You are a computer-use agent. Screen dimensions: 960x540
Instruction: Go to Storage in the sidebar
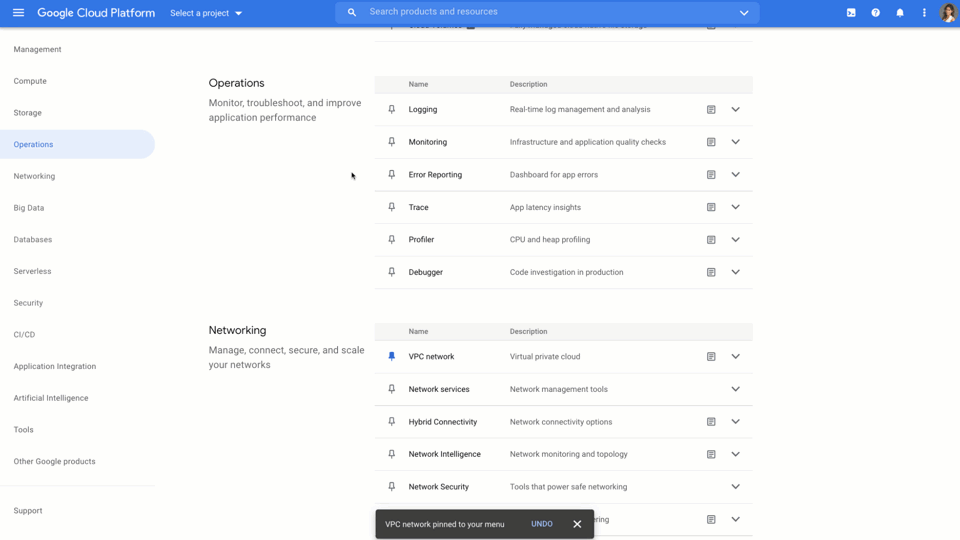28,113
